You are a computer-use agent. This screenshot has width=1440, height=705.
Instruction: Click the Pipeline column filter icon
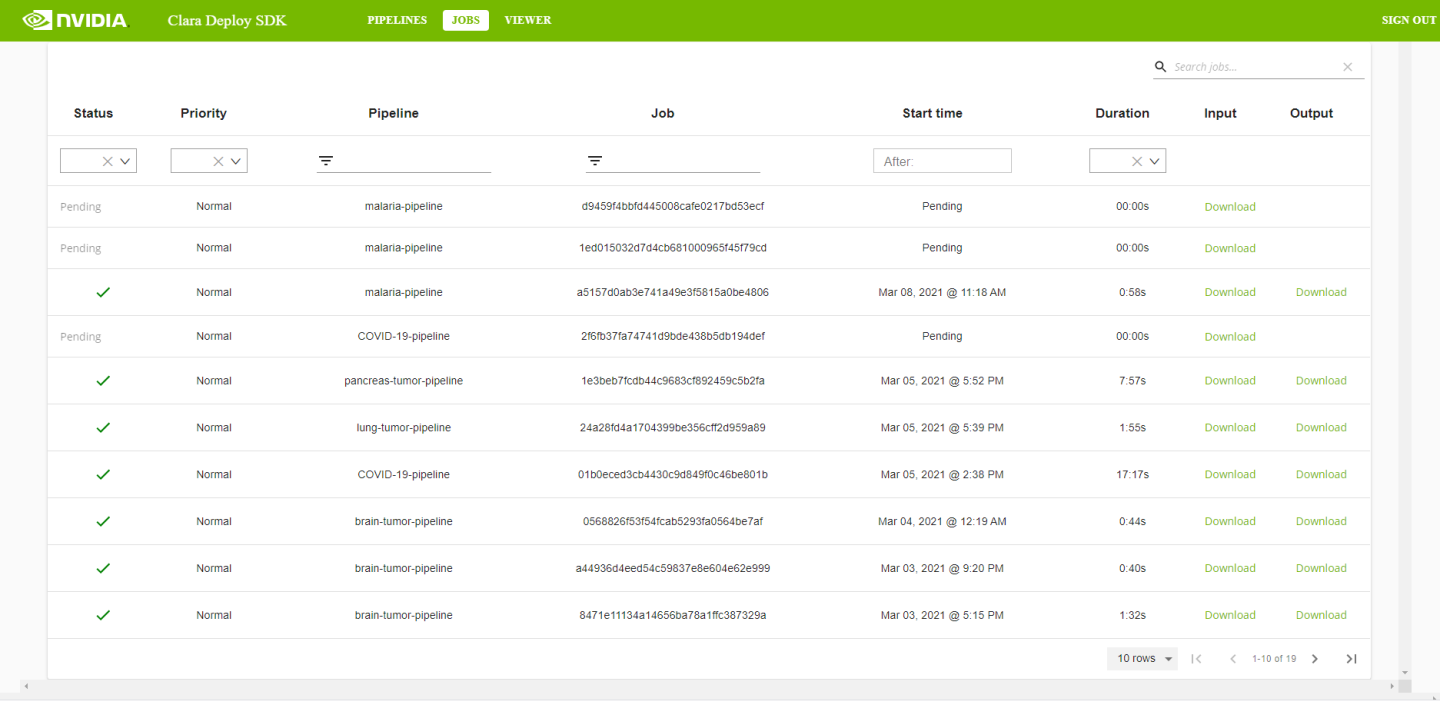pyautogui.click(x=326, y=161)
